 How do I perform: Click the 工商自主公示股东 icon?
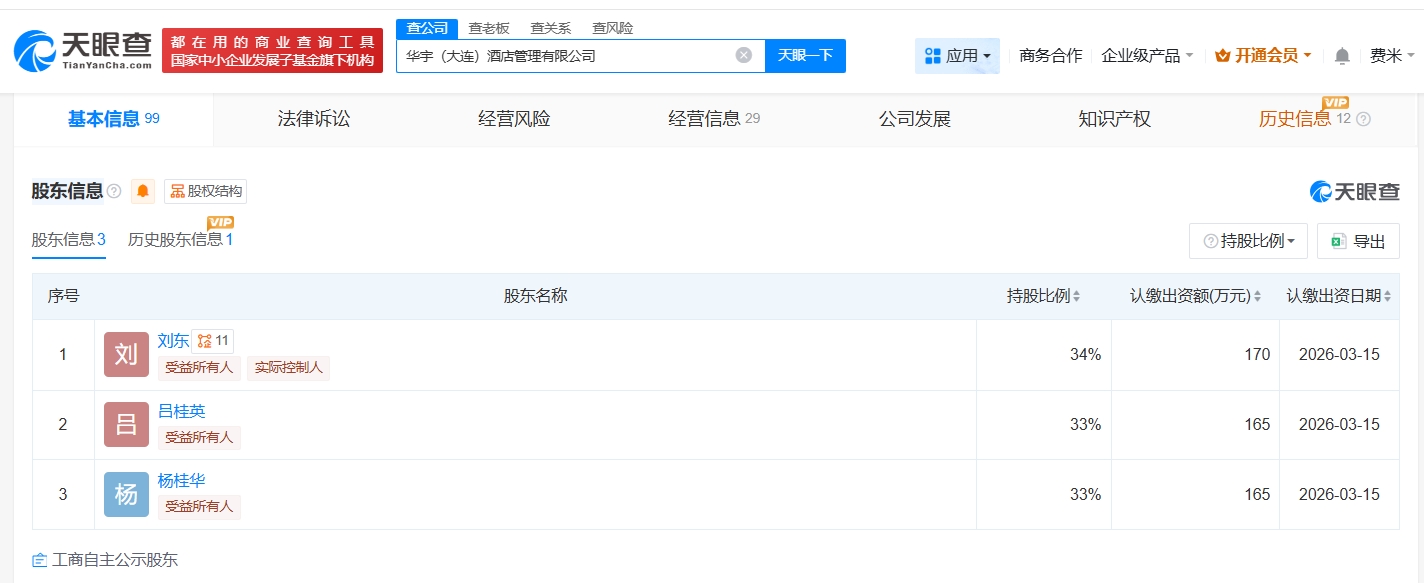coord(40,560)
